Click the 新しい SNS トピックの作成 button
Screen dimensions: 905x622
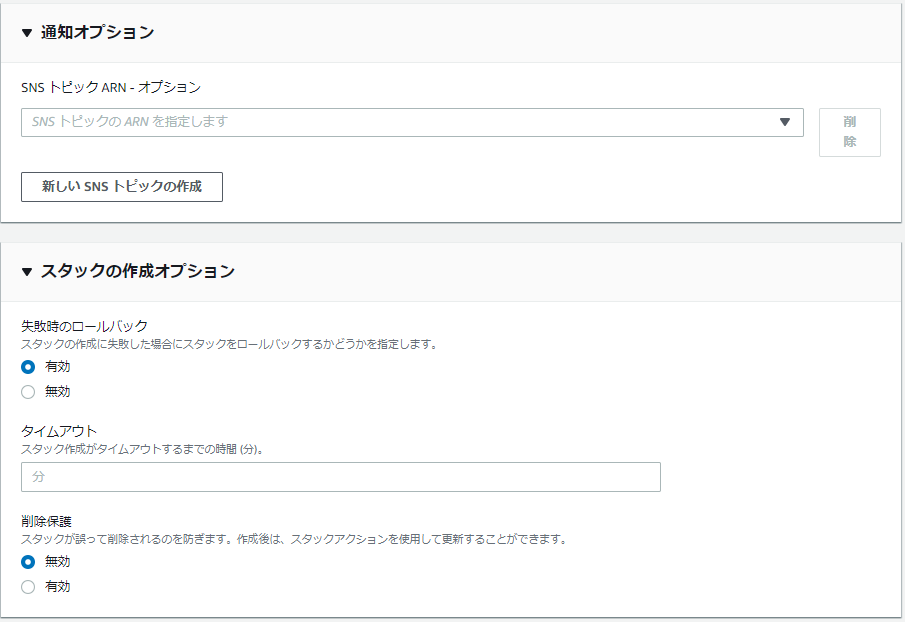(x=121, y=187)
